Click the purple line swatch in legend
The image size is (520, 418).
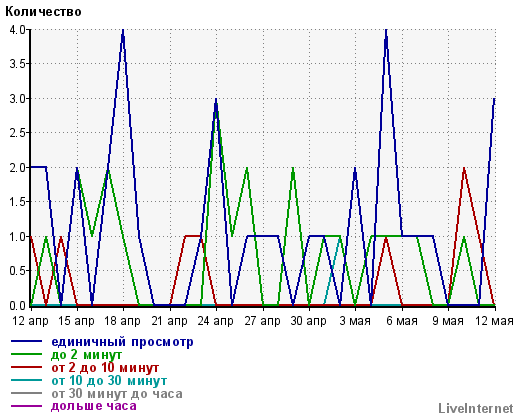click(x=27, y=406)
